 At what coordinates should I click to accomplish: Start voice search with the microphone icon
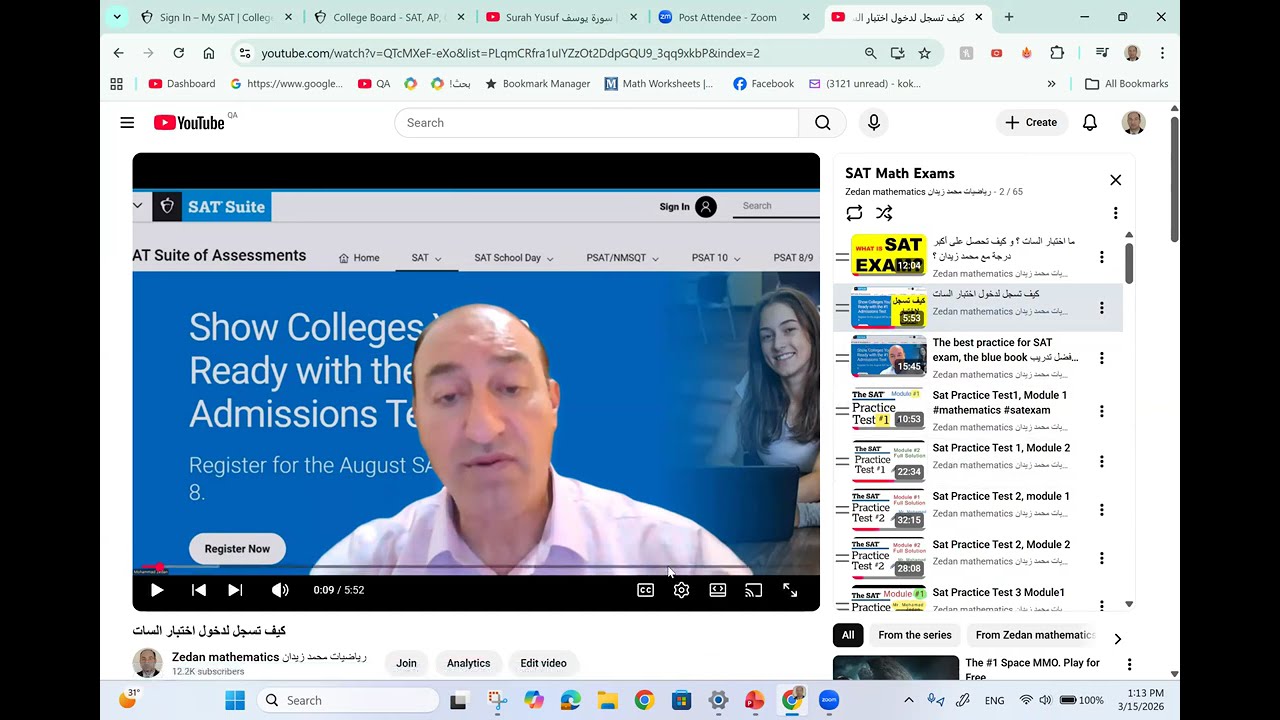[x=874, y=123]
